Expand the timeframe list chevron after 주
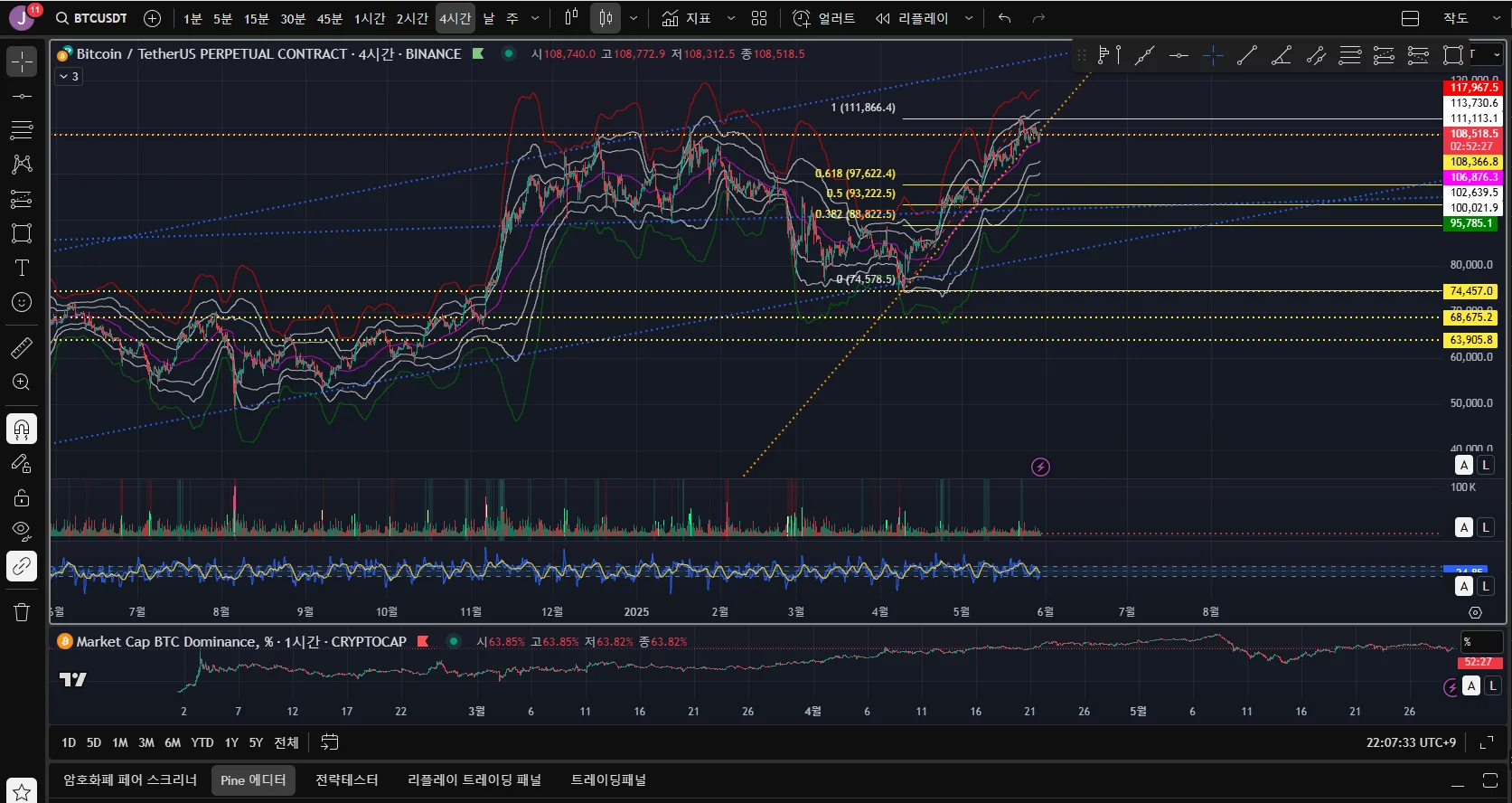 [x=535, y=18]
